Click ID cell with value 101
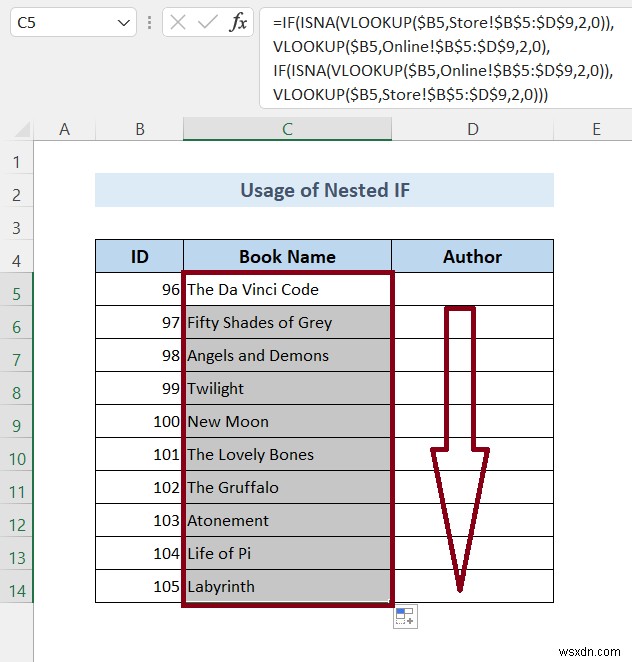Viewport: 632px width, 662px height. [139, 454]
